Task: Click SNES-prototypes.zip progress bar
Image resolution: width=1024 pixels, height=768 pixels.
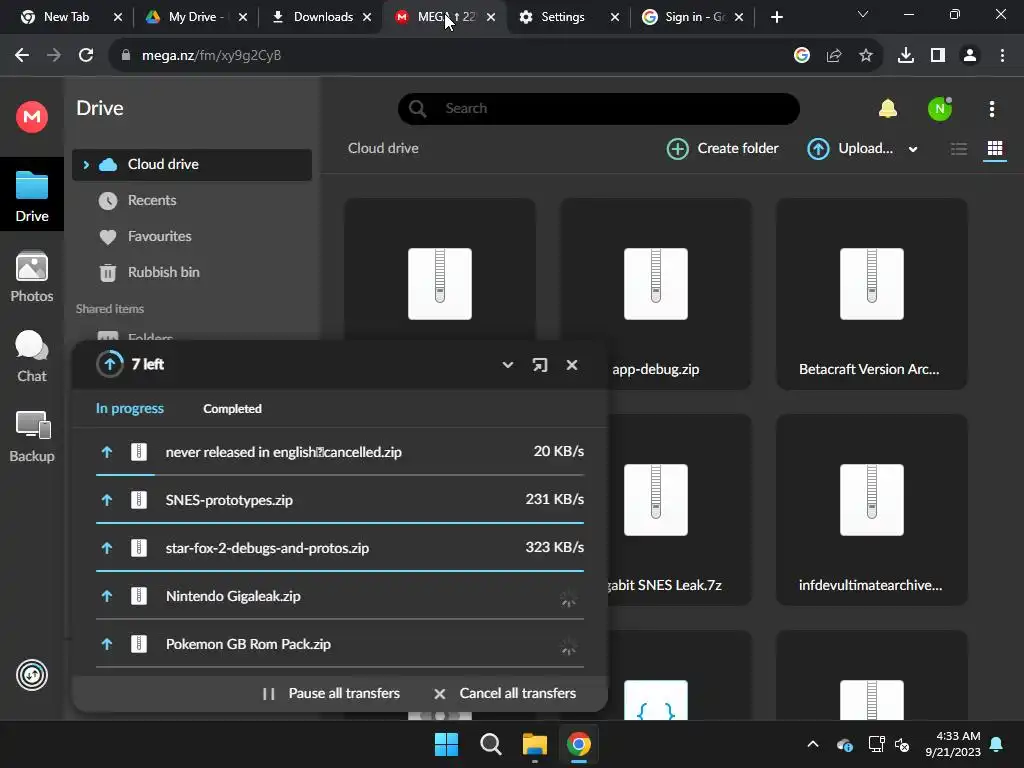Action: (340, 523)
